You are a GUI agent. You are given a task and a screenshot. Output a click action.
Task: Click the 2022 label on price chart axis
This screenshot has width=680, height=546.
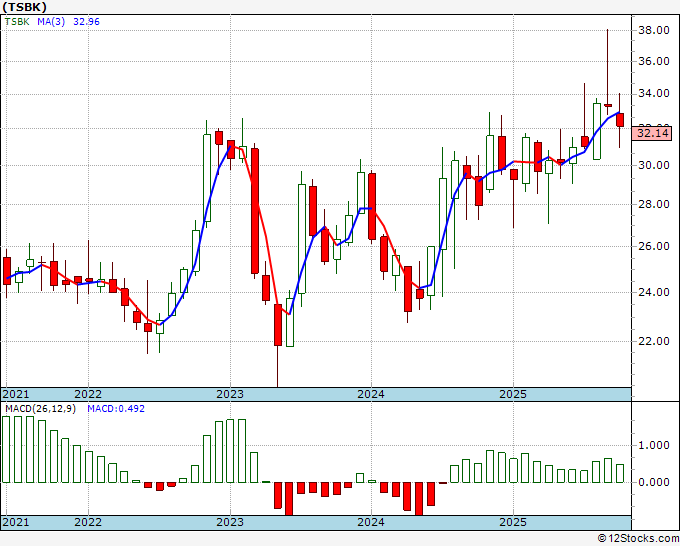coord(88,394)
